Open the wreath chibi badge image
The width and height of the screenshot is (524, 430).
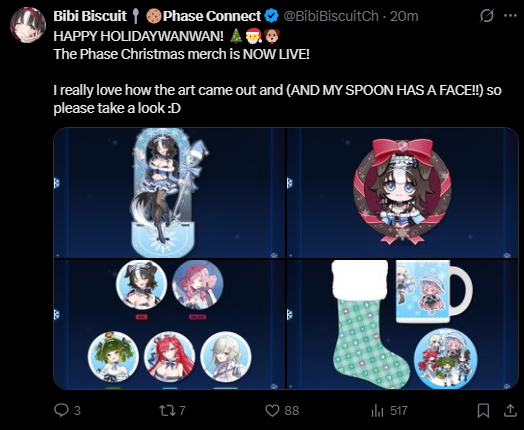point(403,193)
